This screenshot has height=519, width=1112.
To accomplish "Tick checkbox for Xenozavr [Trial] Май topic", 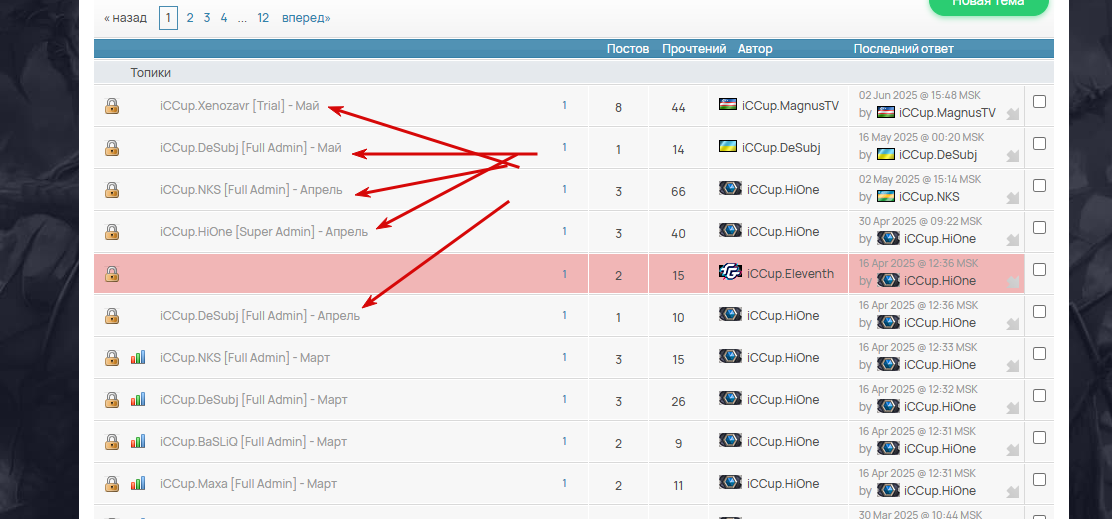I will (1039, 101).
